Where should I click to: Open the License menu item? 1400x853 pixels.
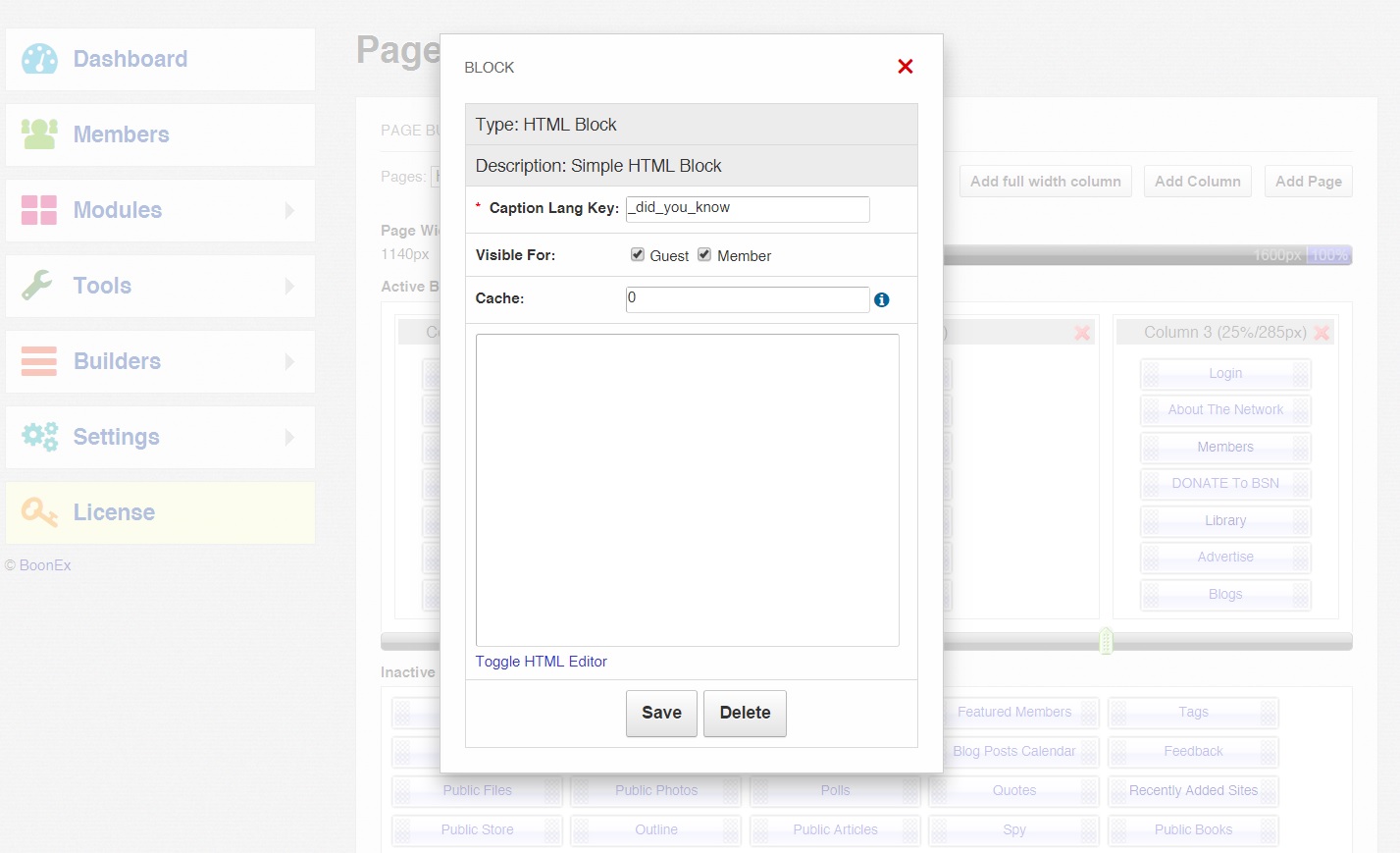click(x=114, y=512)
